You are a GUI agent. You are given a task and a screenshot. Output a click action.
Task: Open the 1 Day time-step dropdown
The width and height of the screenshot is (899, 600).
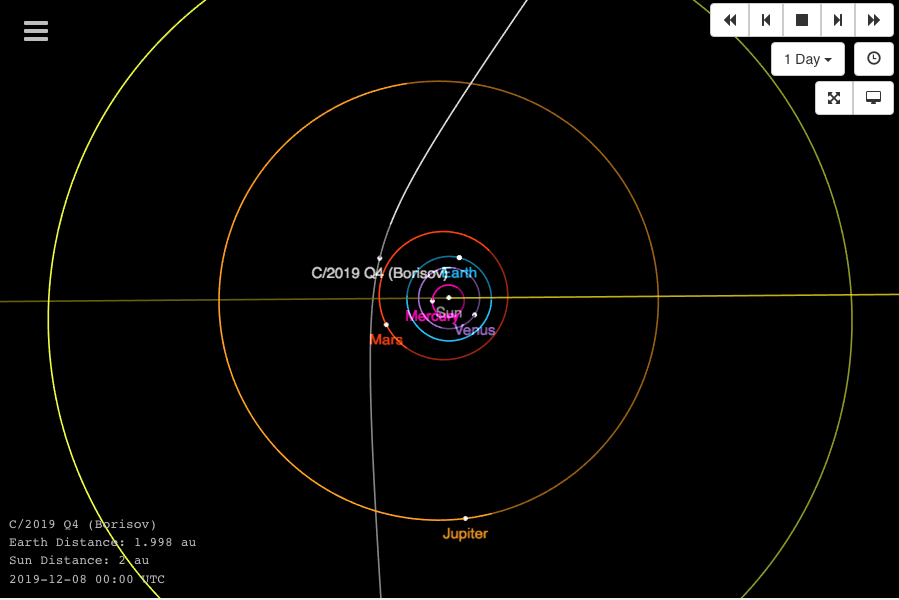coord(808,59)
